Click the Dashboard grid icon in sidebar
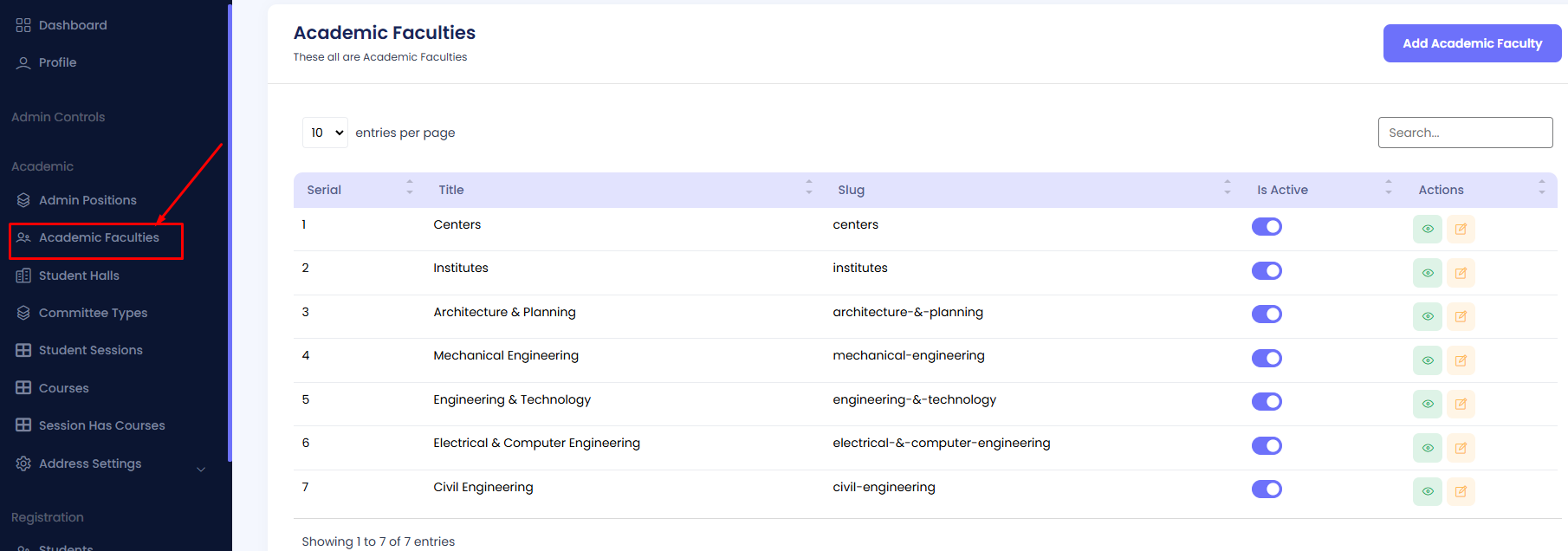Viewport: 1568px width, 551px height. [x=23, y=25]
